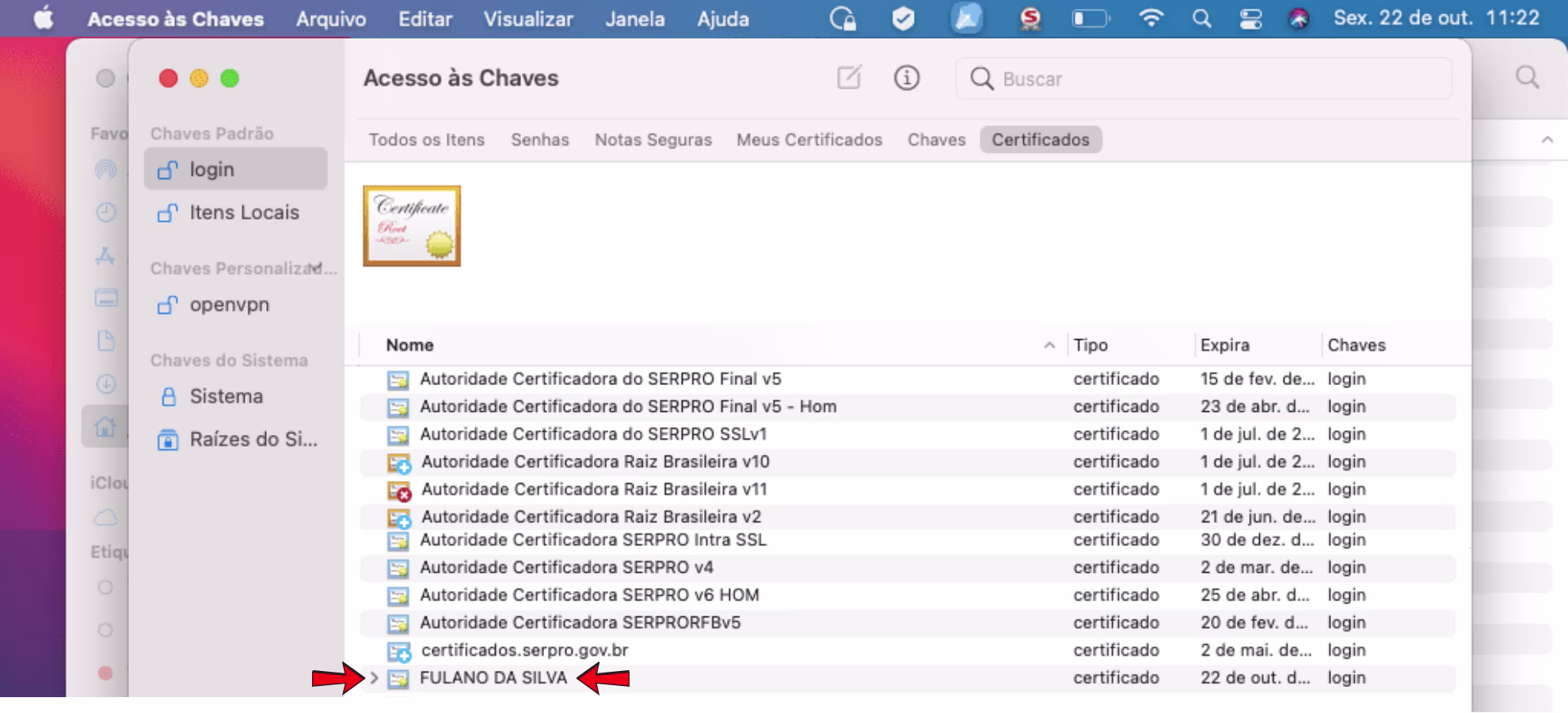The image size is (1568, 713).
Task: Click the Root Certificate thumbnail image
Action: click(x=412, y=226)
